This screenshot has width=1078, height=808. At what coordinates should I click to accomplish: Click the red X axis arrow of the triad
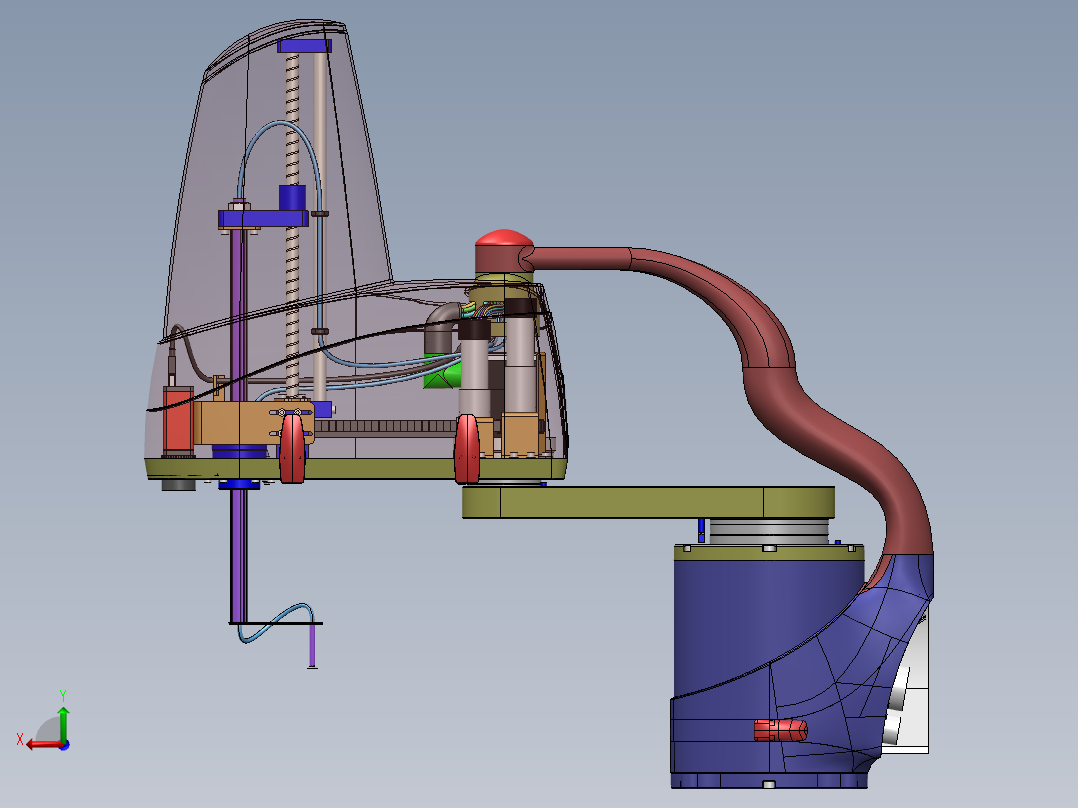[43, 744]
